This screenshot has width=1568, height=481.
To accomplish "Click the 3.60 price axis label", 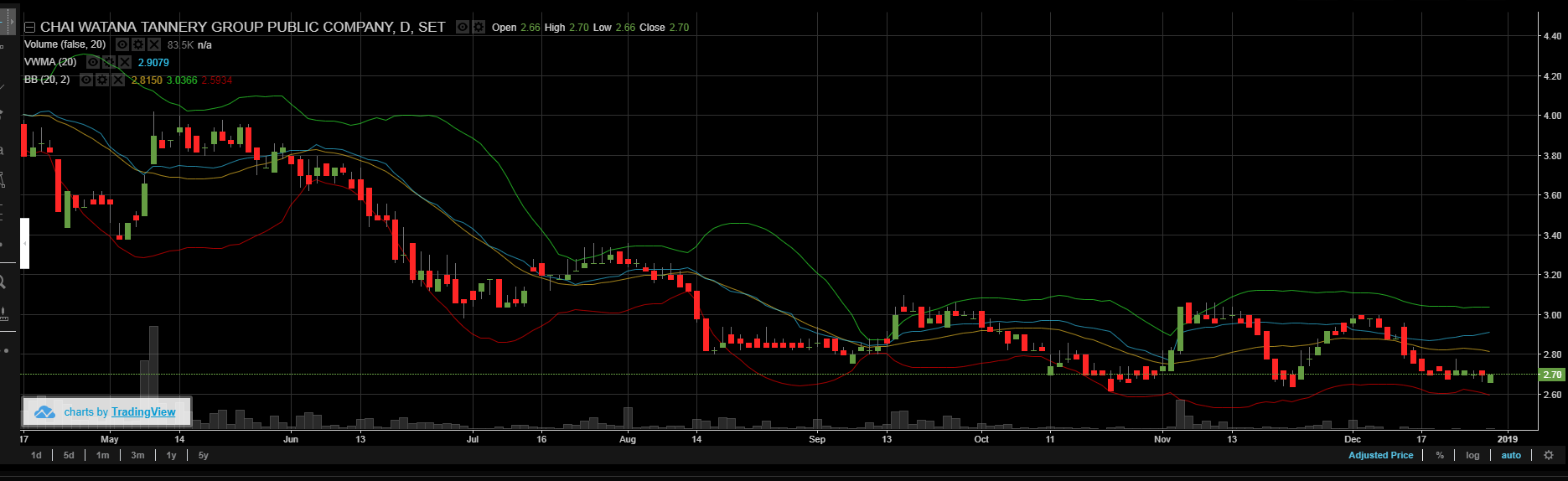I will [x=1551, y=195].
